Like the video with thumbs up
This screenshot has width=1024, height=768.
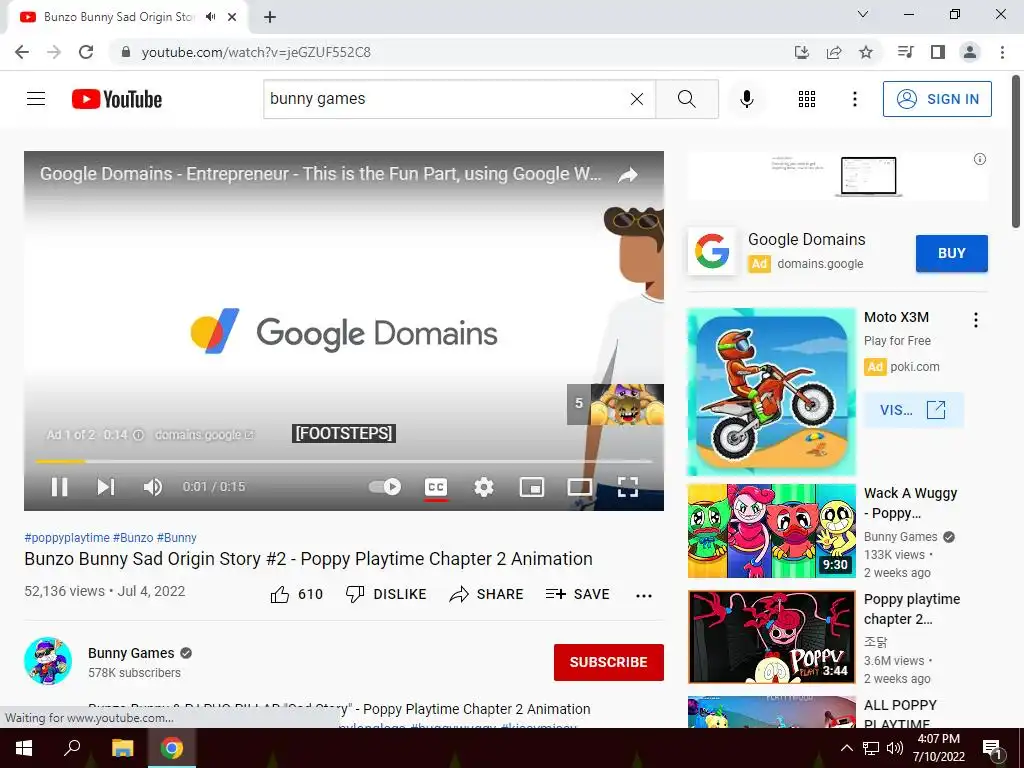pos(296,594)
